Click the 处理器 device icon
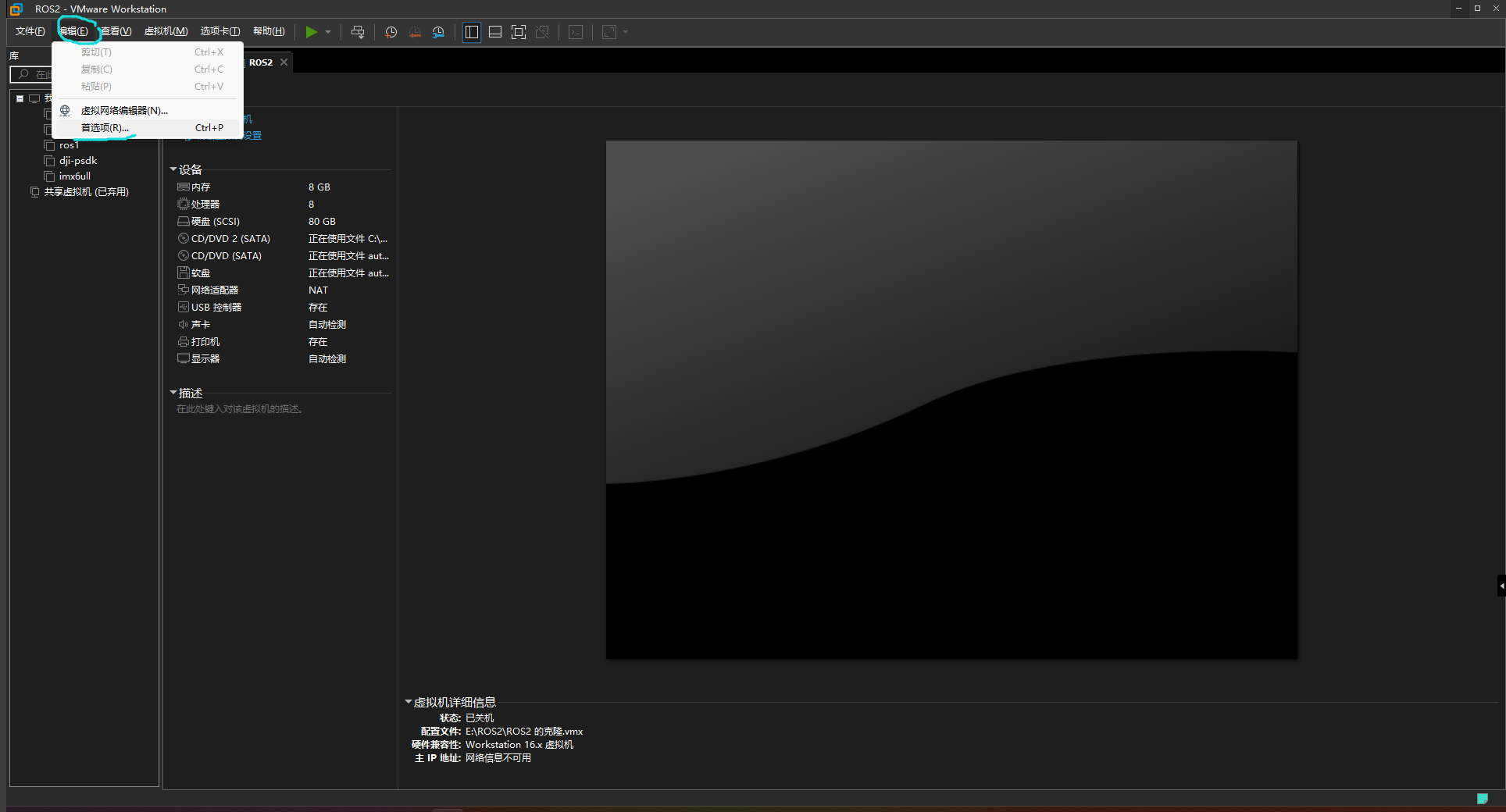The image size is (1506, 812). 183,205
